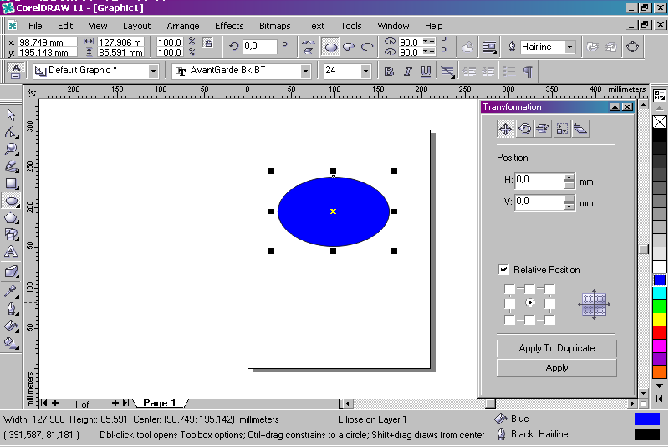
Task: Select the Basic Shapes tool
Action: point(11,235)
